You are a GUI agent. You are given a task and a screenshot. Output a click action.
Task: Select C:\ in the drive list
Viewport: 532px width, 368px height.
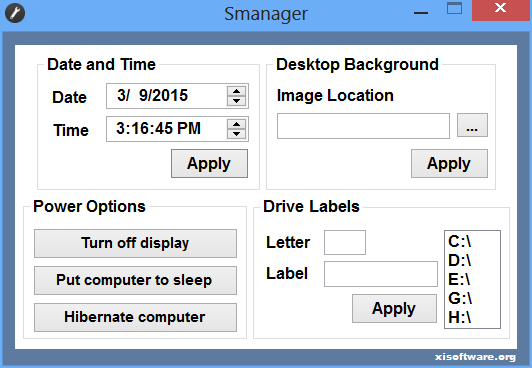[472, 241]
